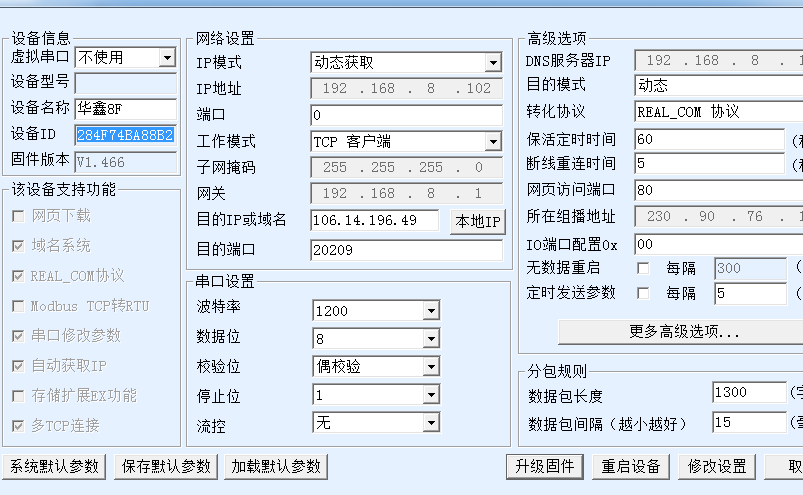The image size is (803, 495).
Task: Focus the 设备名称 text field
Action: pos(125,108)
